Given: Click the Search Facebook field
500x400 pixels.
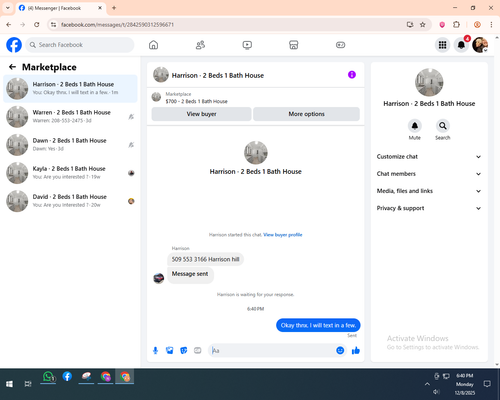Looking at the screenshot, I should click(80, 45).
